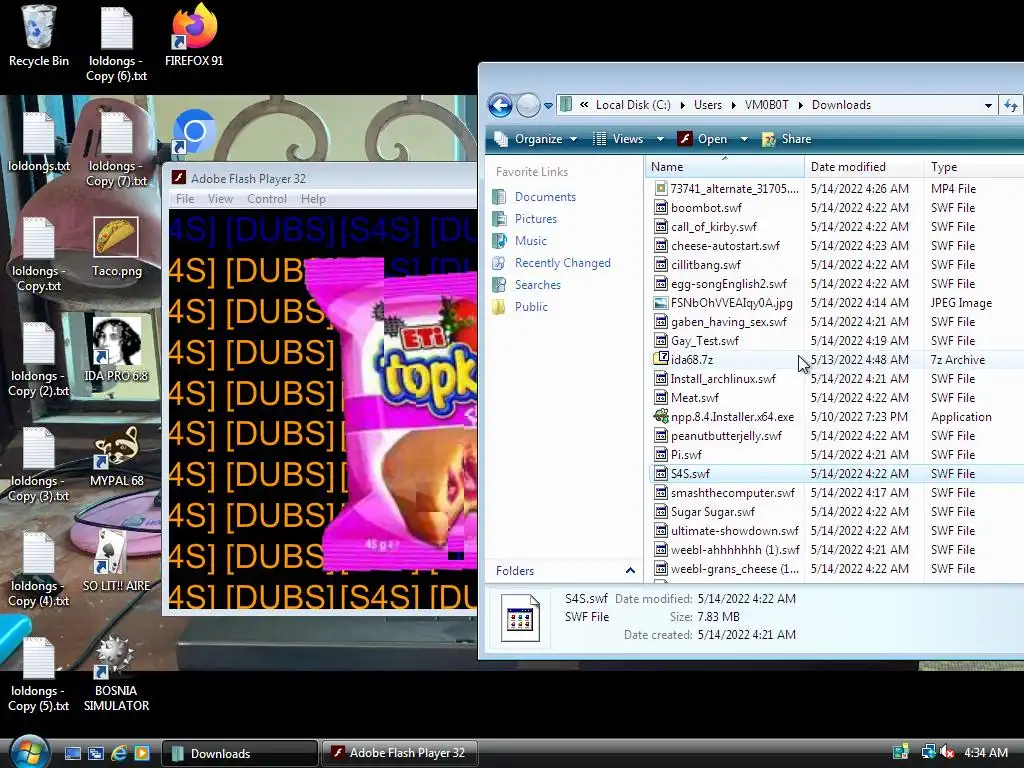Image resolution: width=1024 pixels, height=768 pixels.
Task: Open the File menu in Flash Player
Action: [185, 199]
